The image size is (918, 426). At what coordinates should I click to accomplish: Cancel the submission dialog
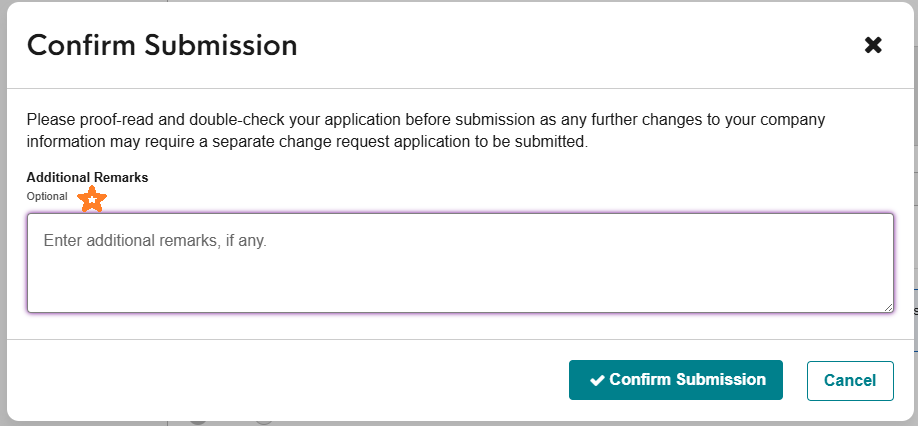coord(850,380)
